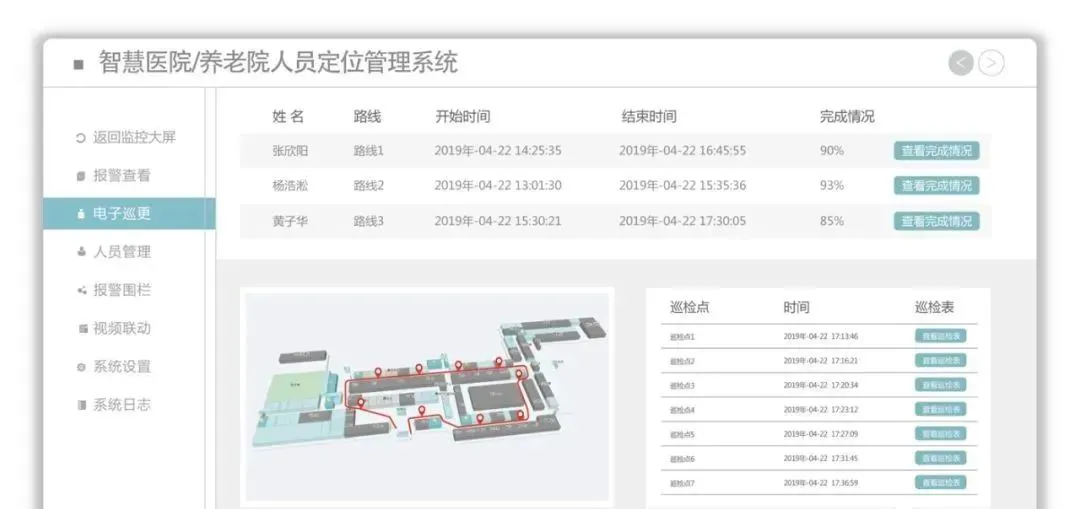
Task: Click the 视频联动 sidebar icon
Action: [81, 329]
